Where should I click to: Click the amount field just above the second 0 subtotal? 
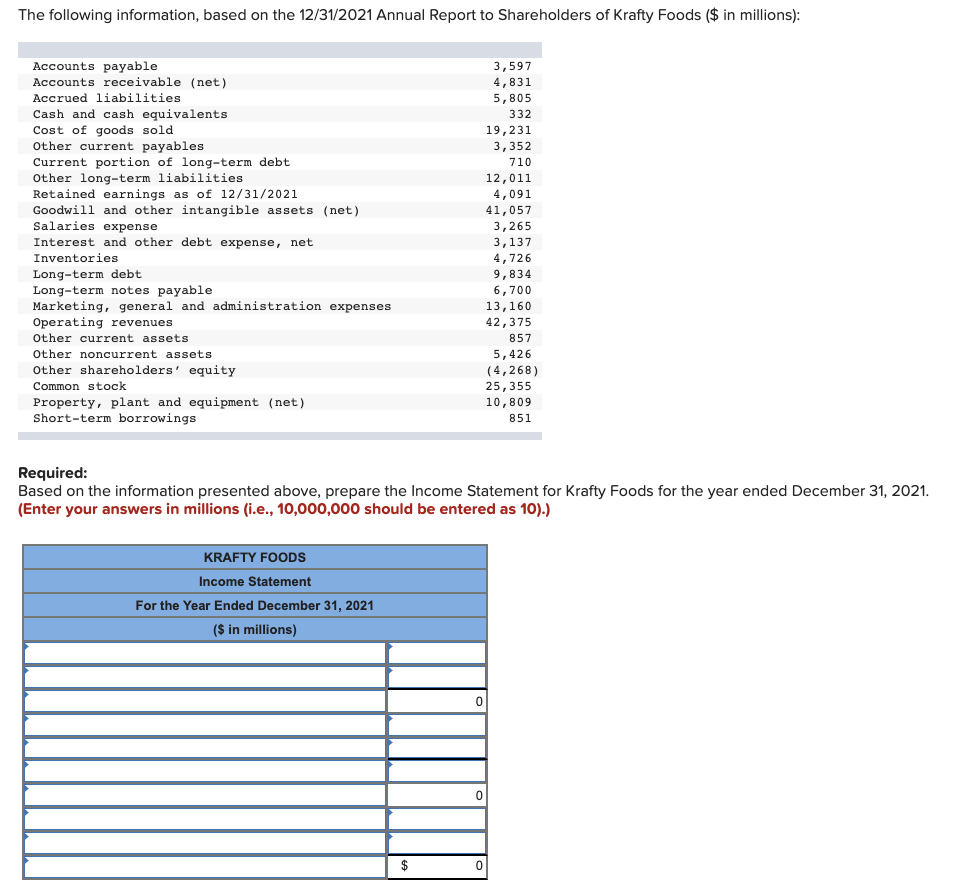point(437,771)
